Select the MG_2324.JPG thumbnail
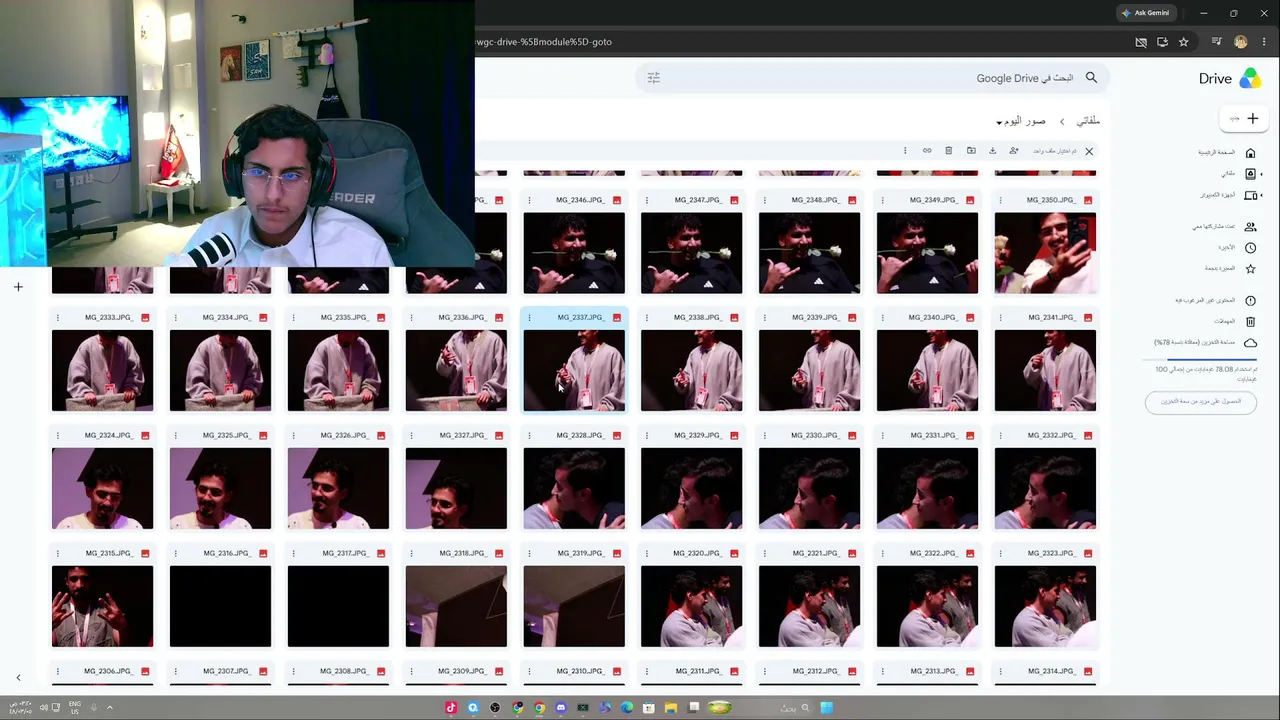This screenshot has width=1280, height=720. [x=102, y=489]
